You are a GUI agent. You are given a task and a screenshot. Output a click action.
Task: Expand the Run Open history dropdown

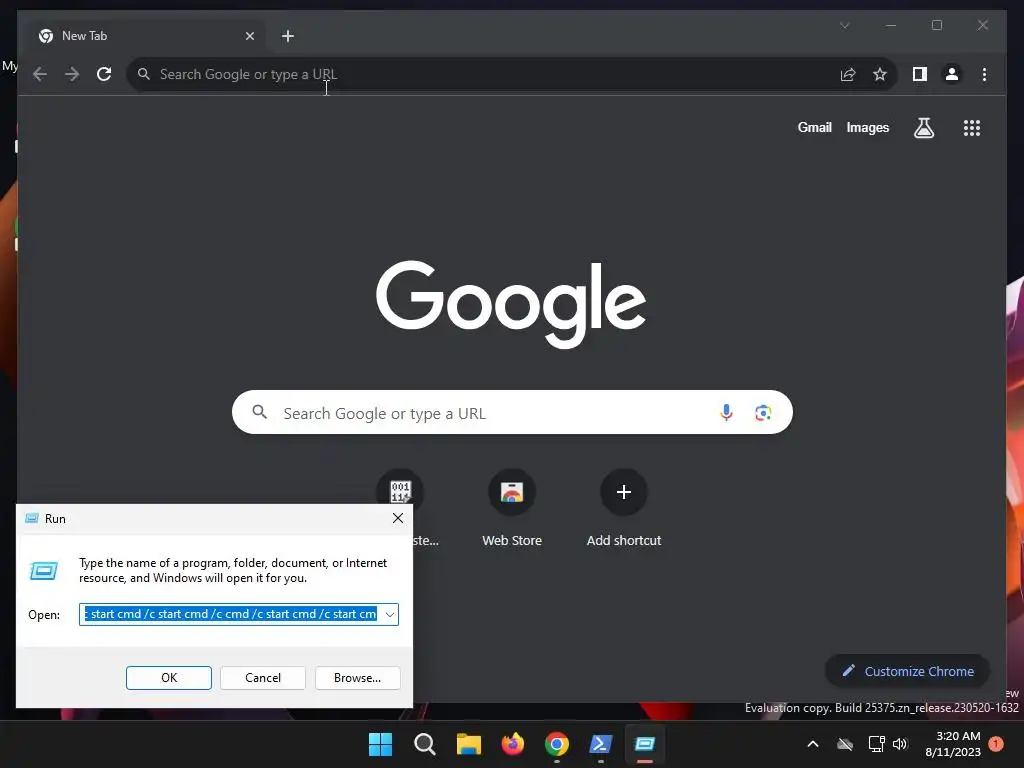389,614
